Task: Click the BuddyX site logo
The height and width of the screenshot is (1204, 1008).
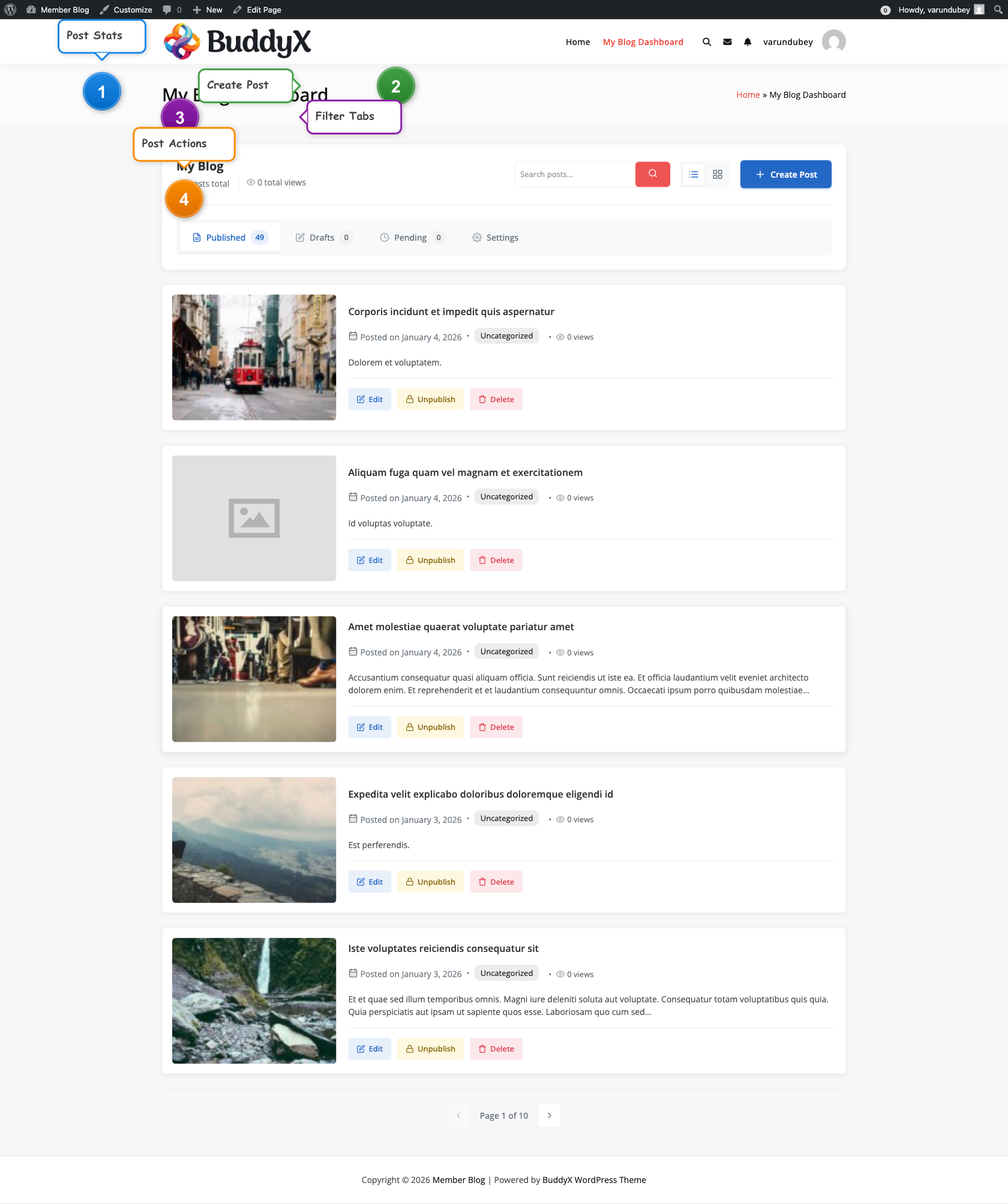Action: (x=238, y=41)
